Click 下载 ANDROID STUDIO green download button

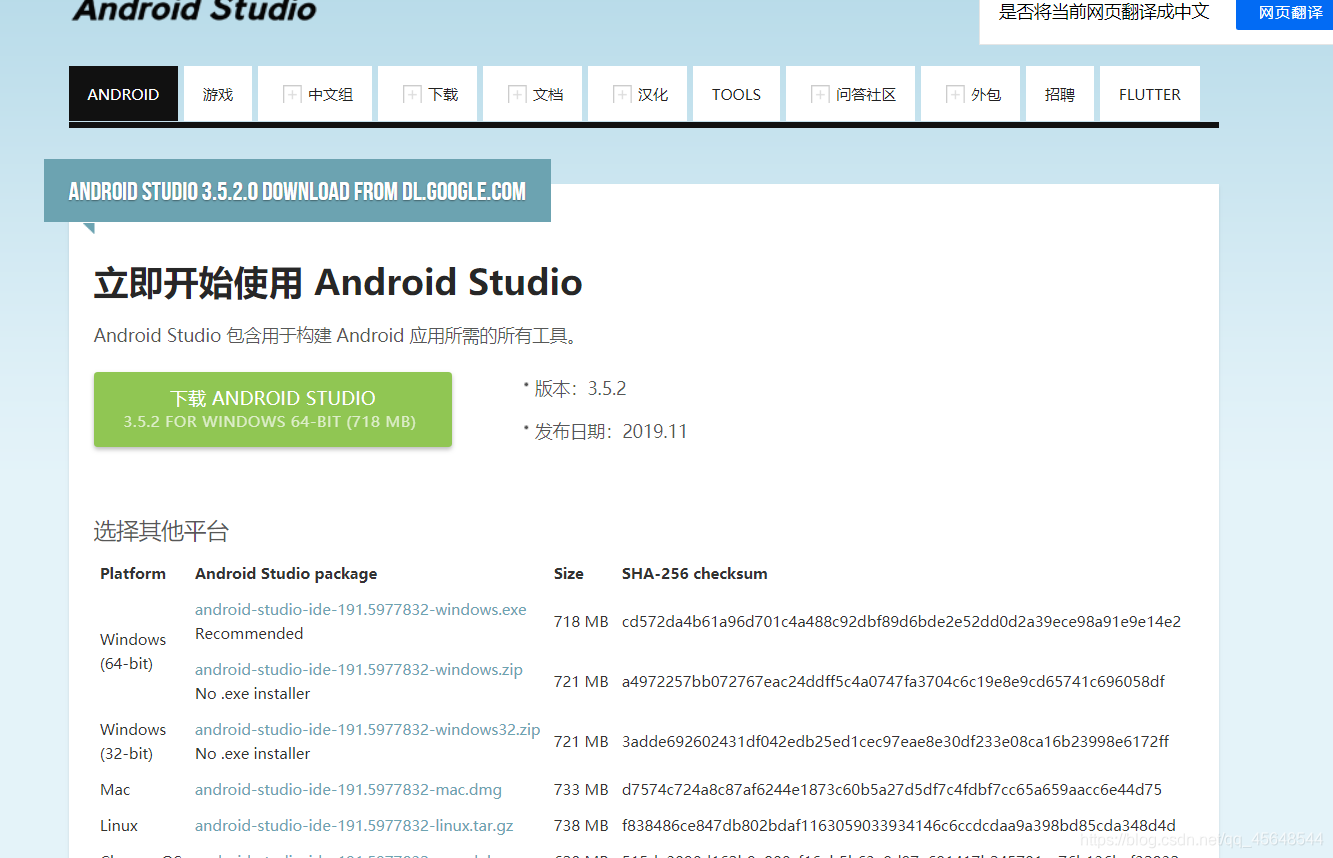(273, 409)
